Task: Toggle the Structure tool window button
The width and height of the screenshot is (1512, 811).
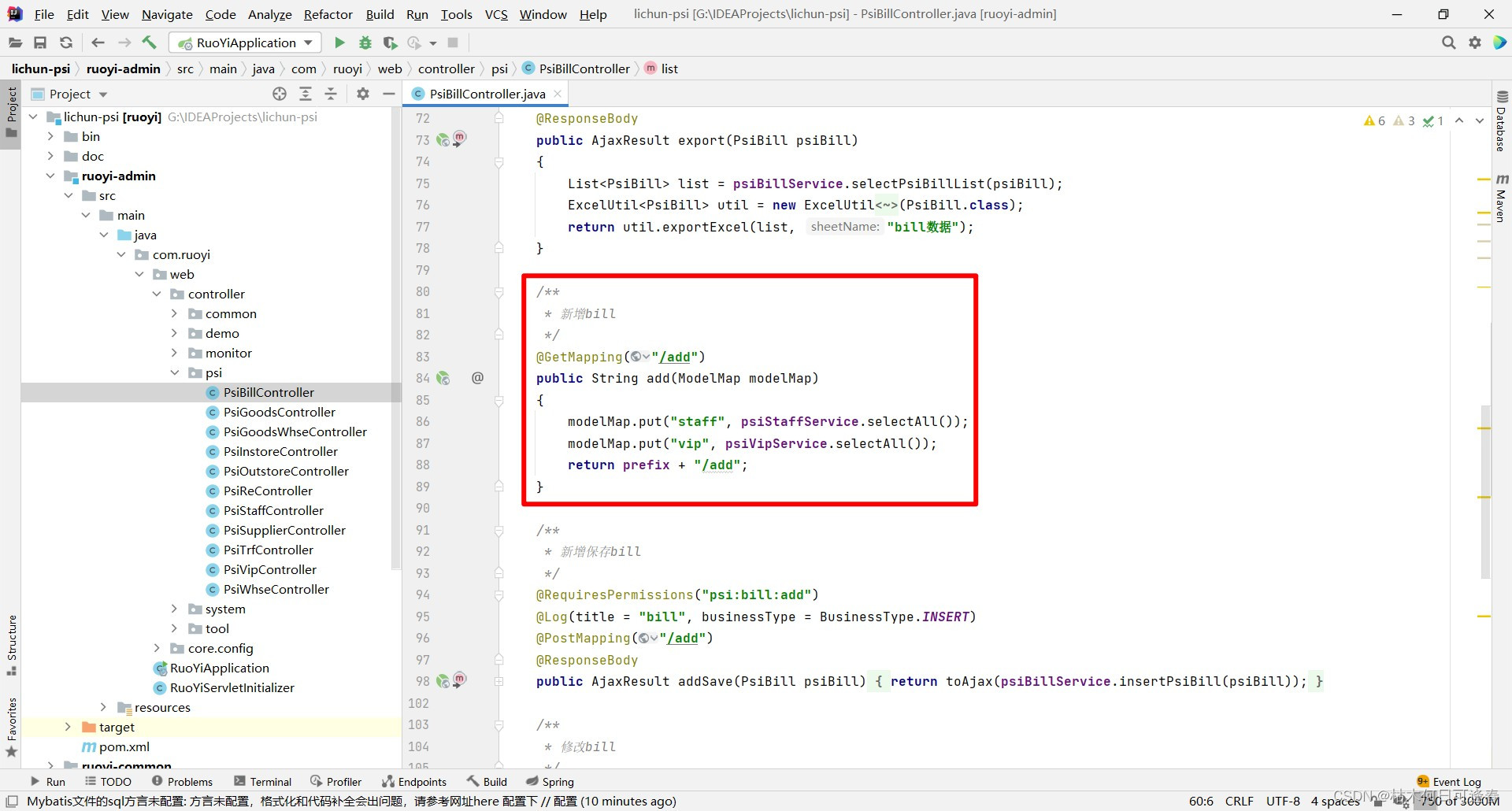Action: tap(11, 646)
